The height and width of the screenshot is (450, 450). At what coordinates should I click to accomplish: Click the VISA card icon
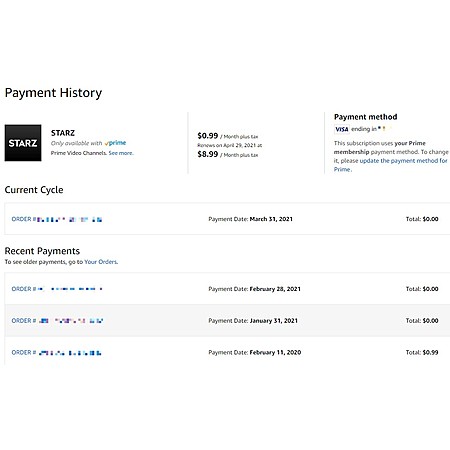click(342, 129)
